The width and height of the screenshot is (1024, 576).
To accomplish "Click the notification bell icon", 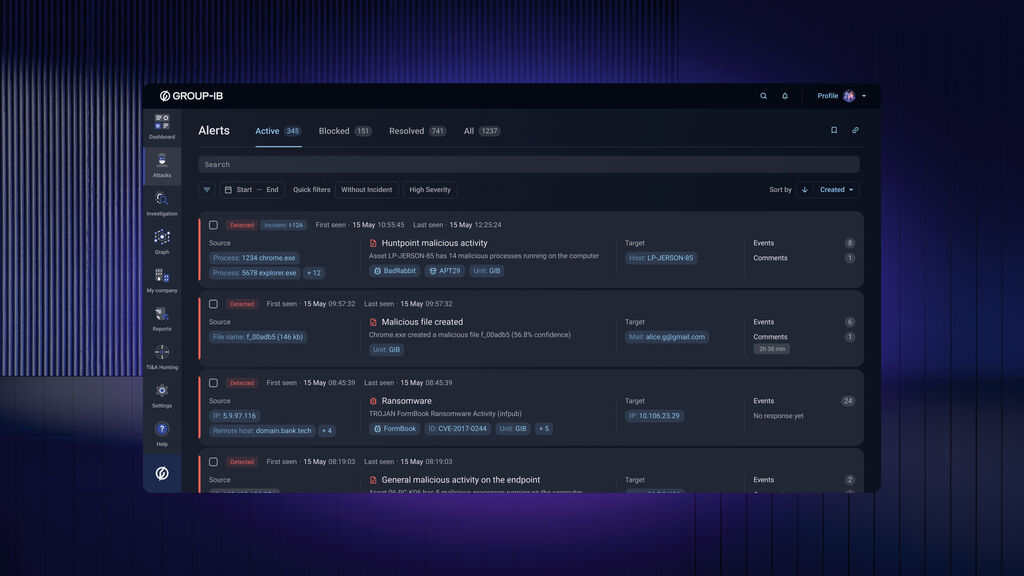I will point(785,96).
